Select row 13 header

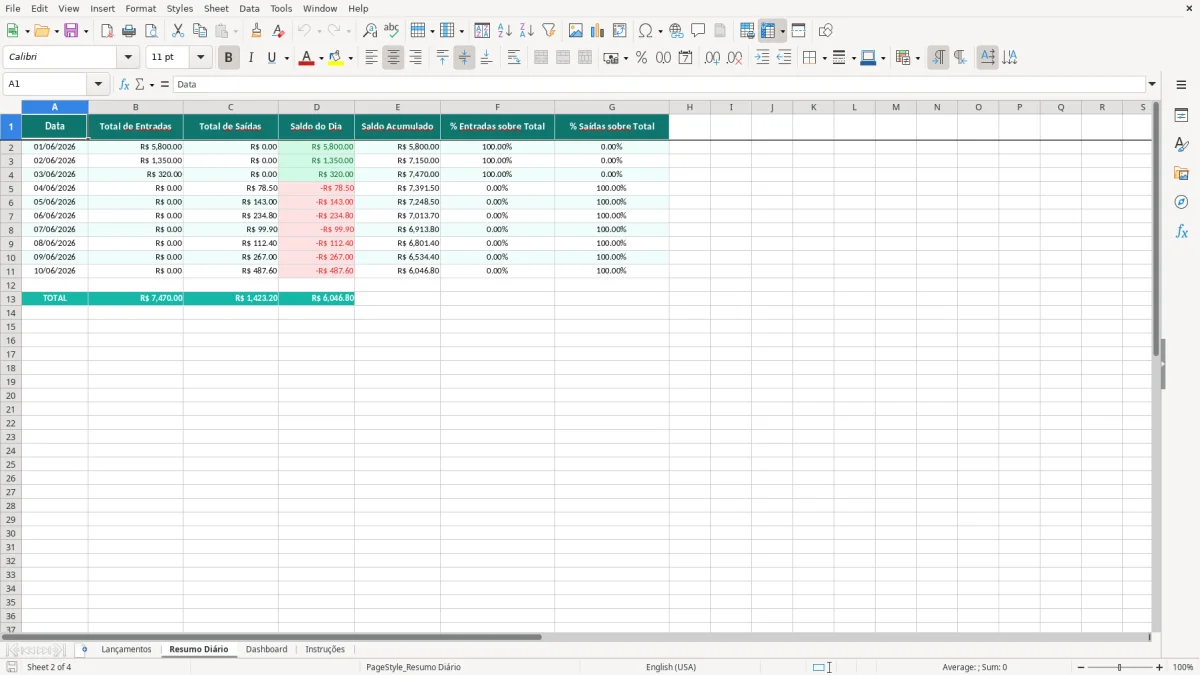[11, 298]
